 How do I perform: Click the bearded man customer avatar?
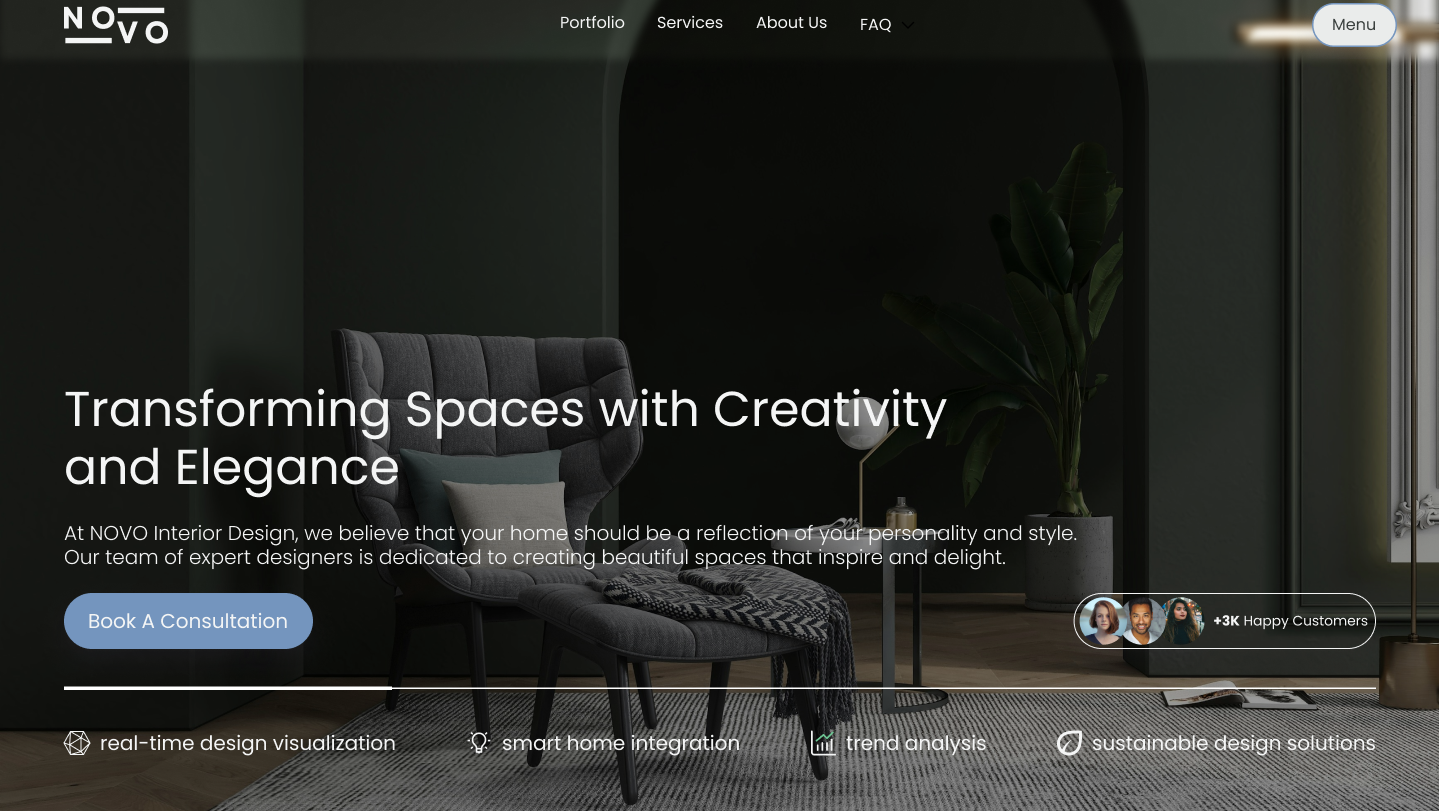[x=1143, y=621]
